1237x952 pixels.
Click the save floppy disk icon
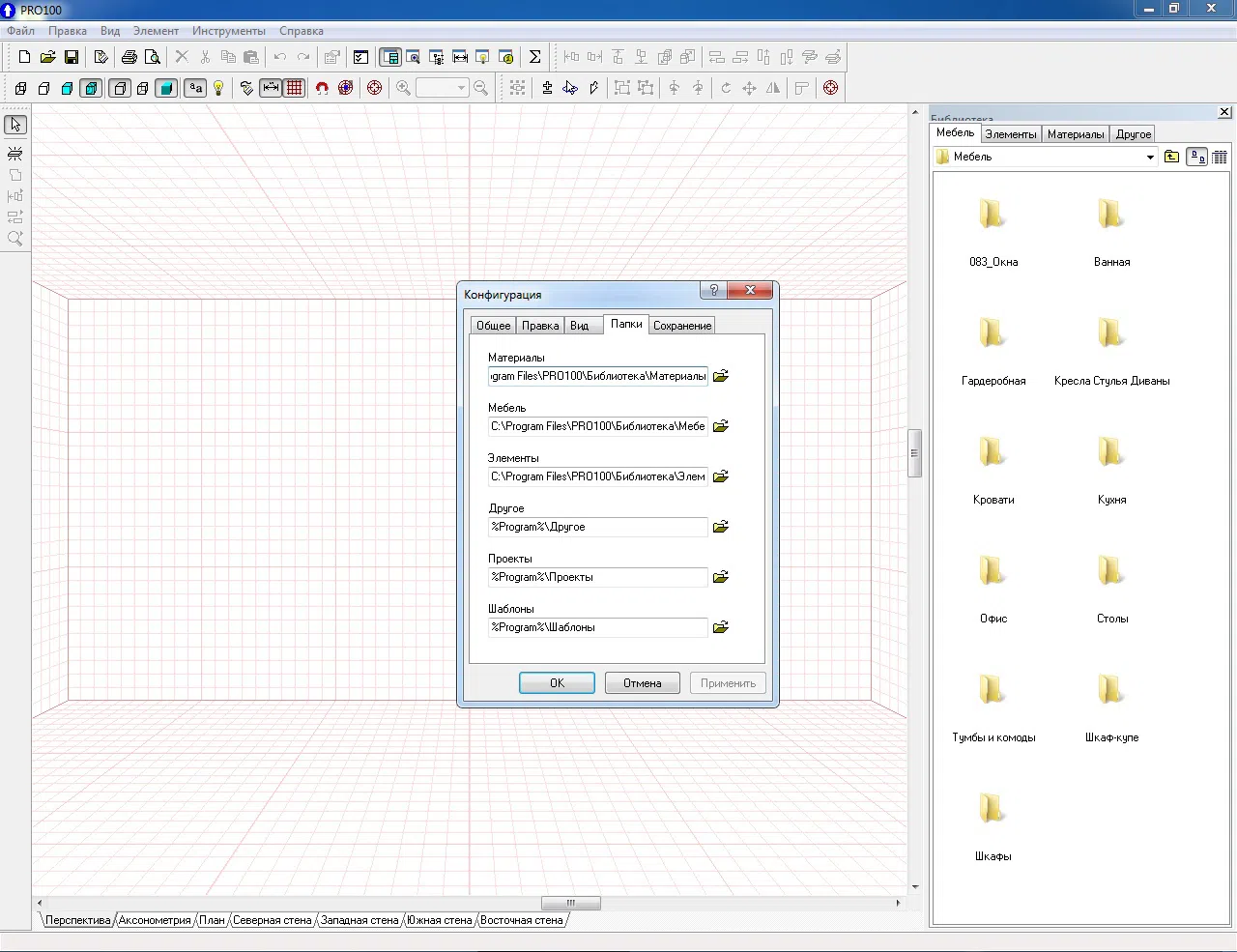pos(72,57)
